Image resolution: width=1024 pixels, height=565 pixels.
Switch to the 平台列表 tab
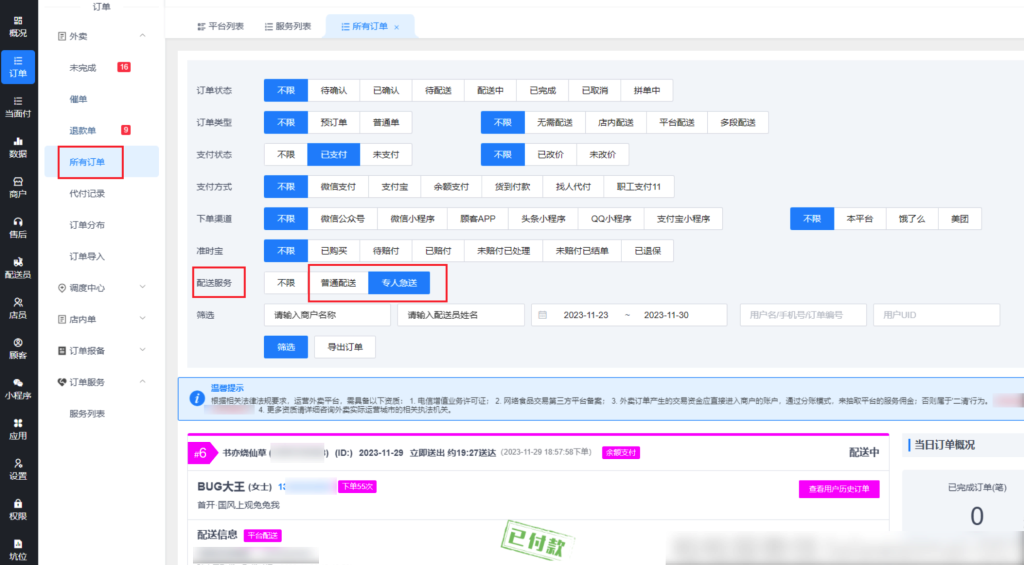(213, 26)
